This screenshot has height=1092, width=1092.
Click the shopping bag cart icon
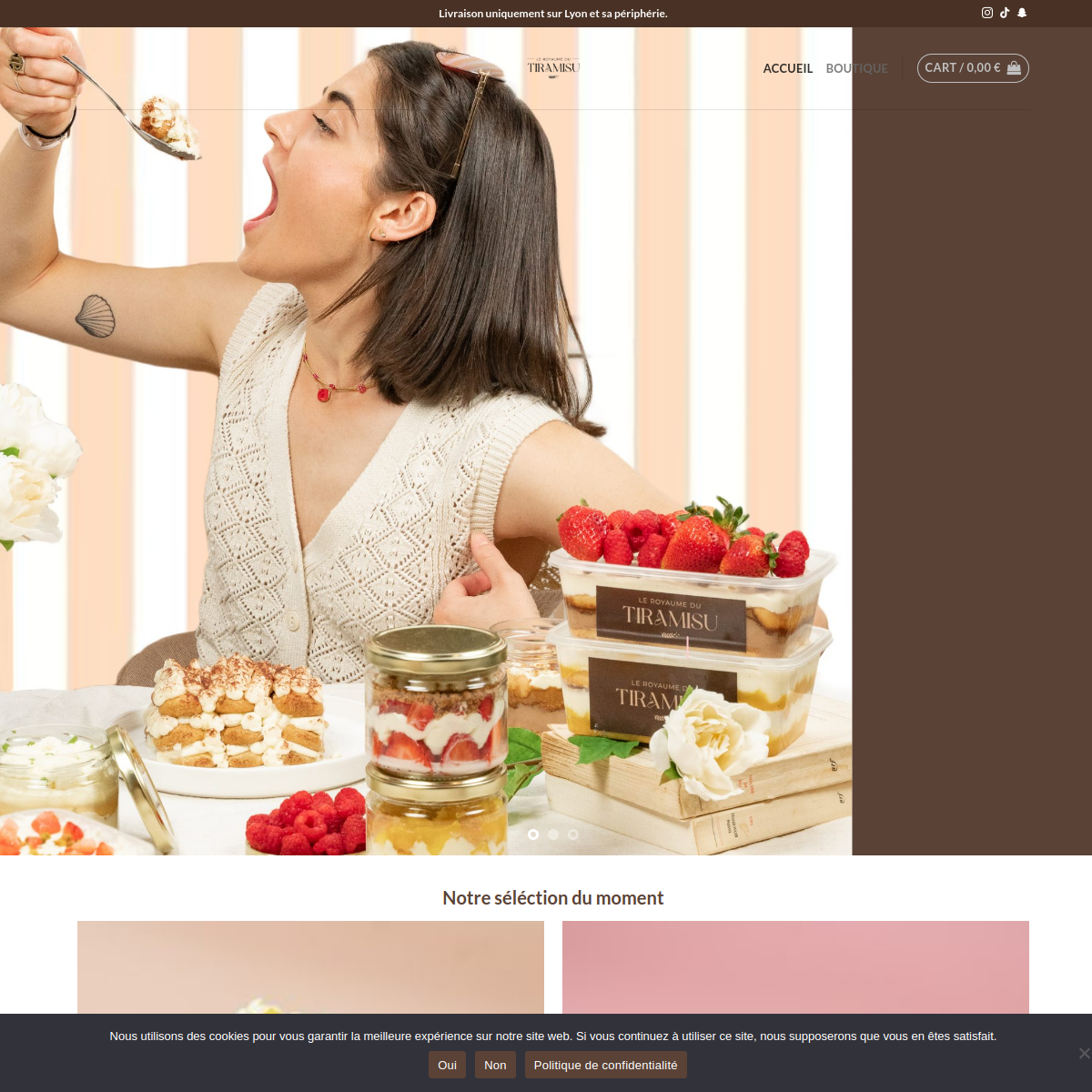(x=1014, y=68)
